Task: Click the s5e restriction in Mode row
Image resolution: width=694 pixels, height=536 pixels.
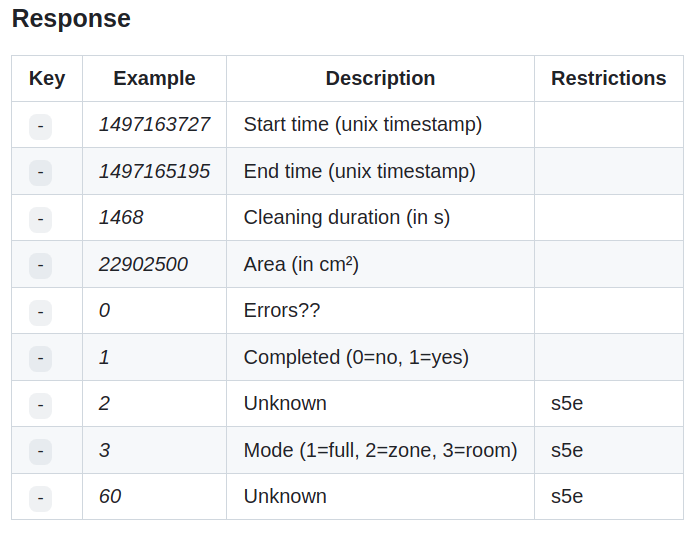Action: [x=567, y=451]
